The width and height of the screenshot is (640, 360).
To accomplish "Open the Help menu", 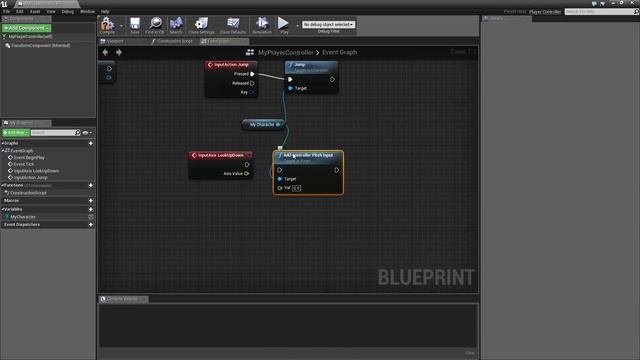I will pos(105,11).
